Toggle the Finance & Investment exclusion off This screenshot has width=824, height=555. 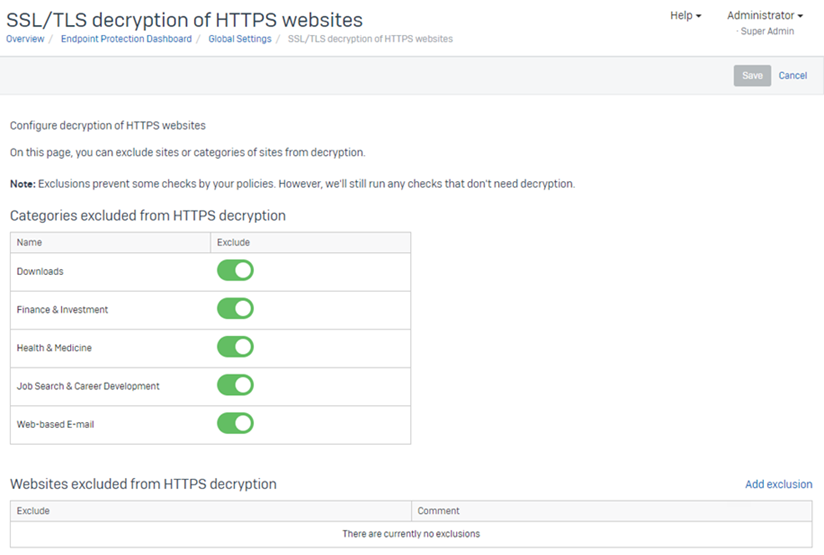(x=235, y=309)
